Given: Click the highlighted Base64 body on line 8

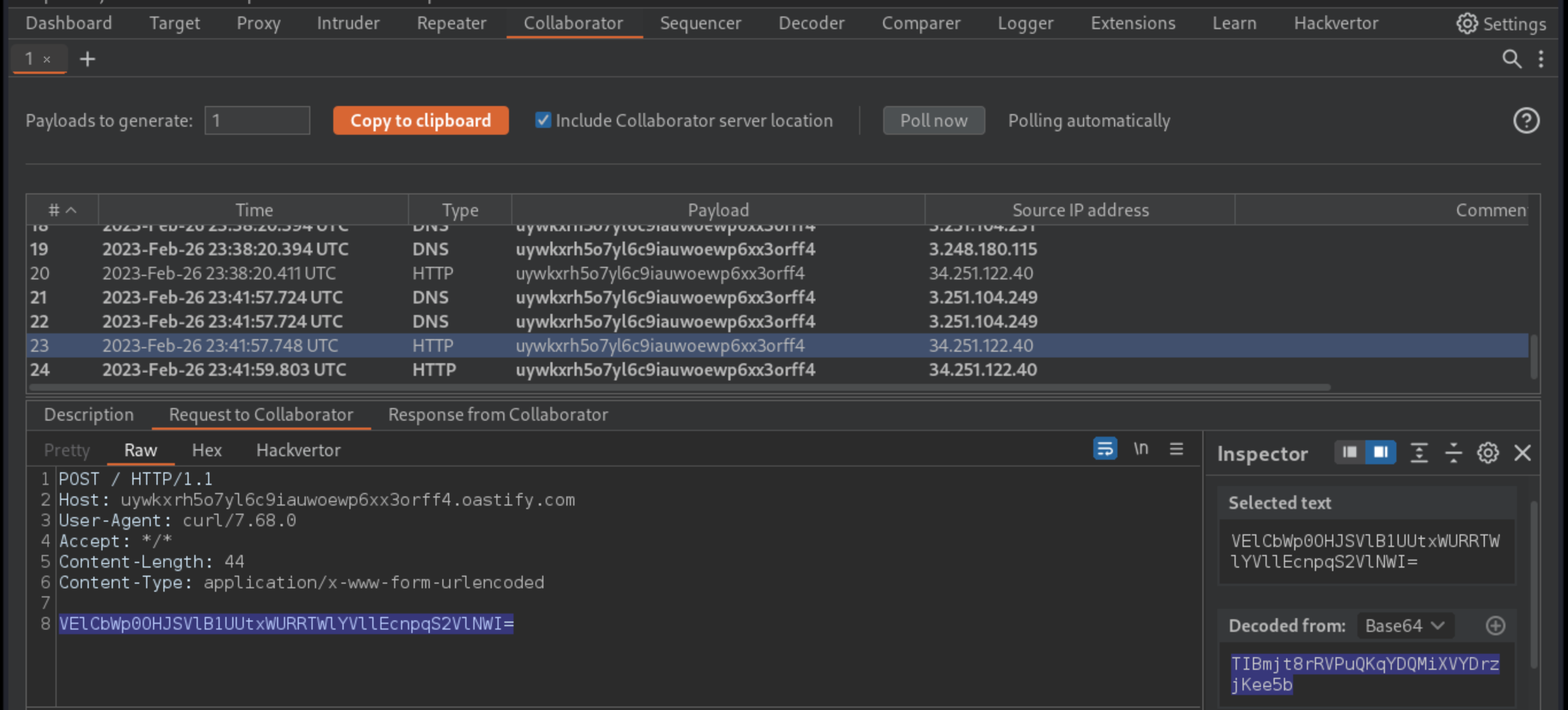Looking at the screenshot, I should [x=286, y=624].
